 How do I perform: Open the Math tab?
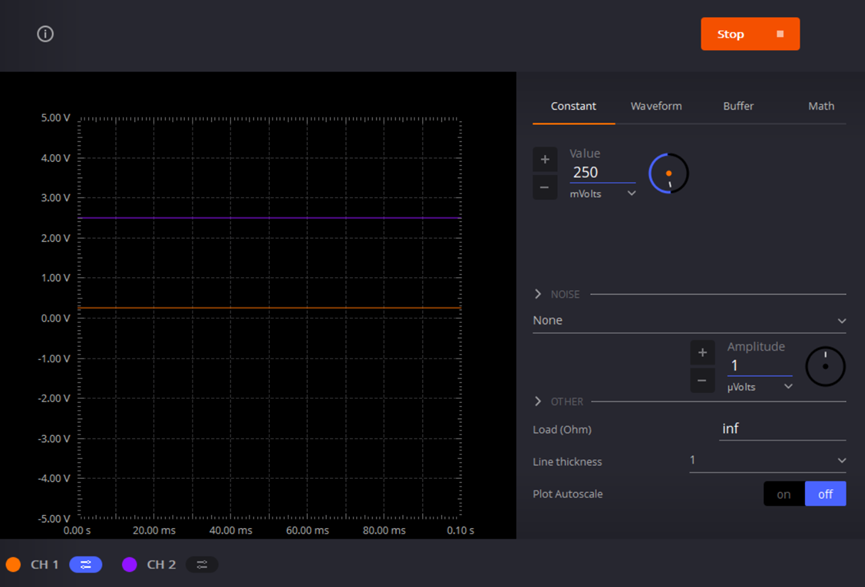[821, 106]
